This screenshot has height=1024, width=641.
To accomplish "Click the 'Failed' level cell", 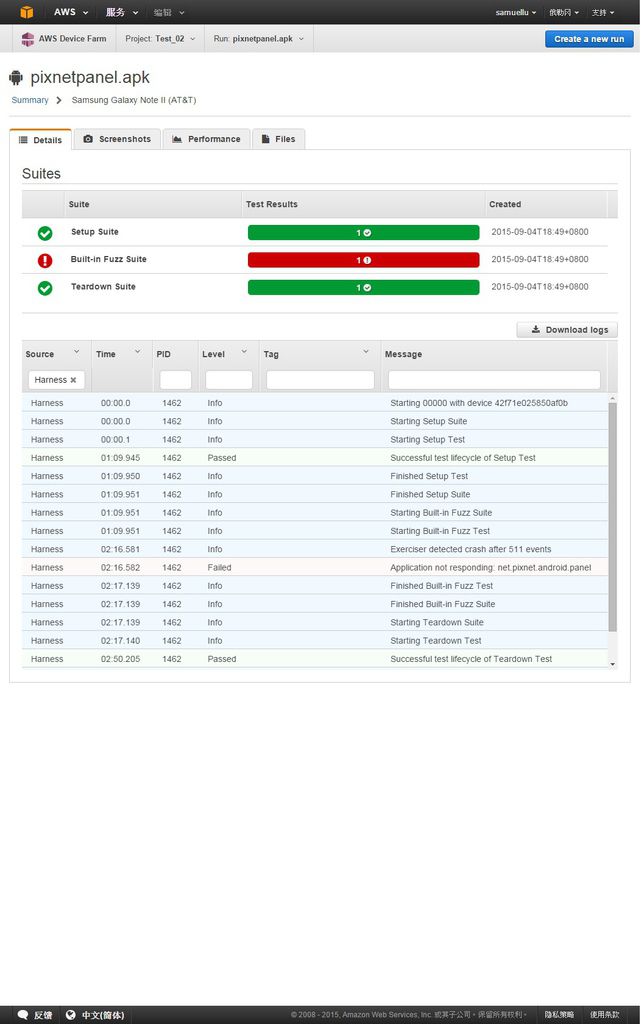I will point(219,568).
